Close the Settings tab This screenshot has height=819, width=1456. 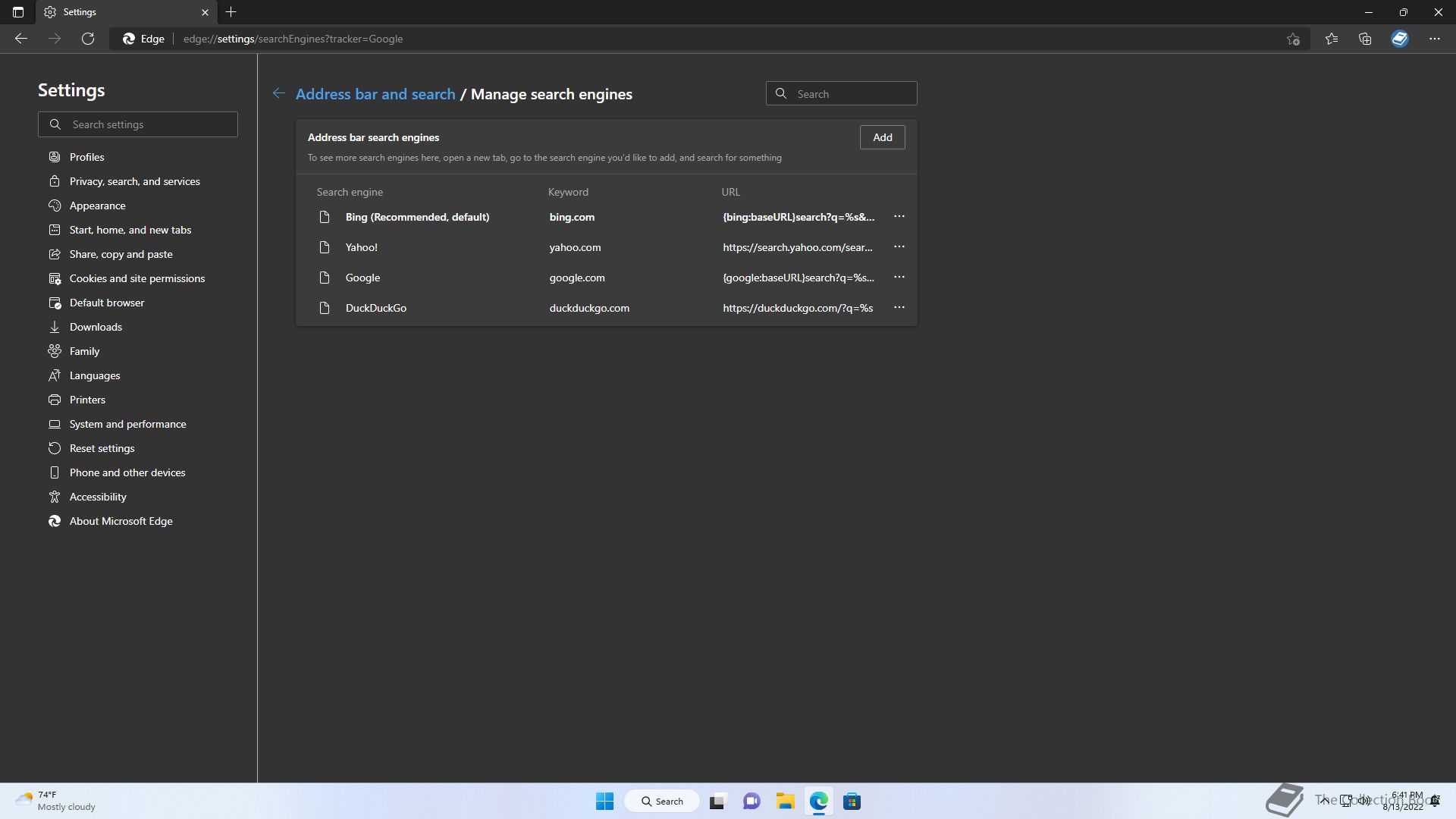(x=205, y=12)
